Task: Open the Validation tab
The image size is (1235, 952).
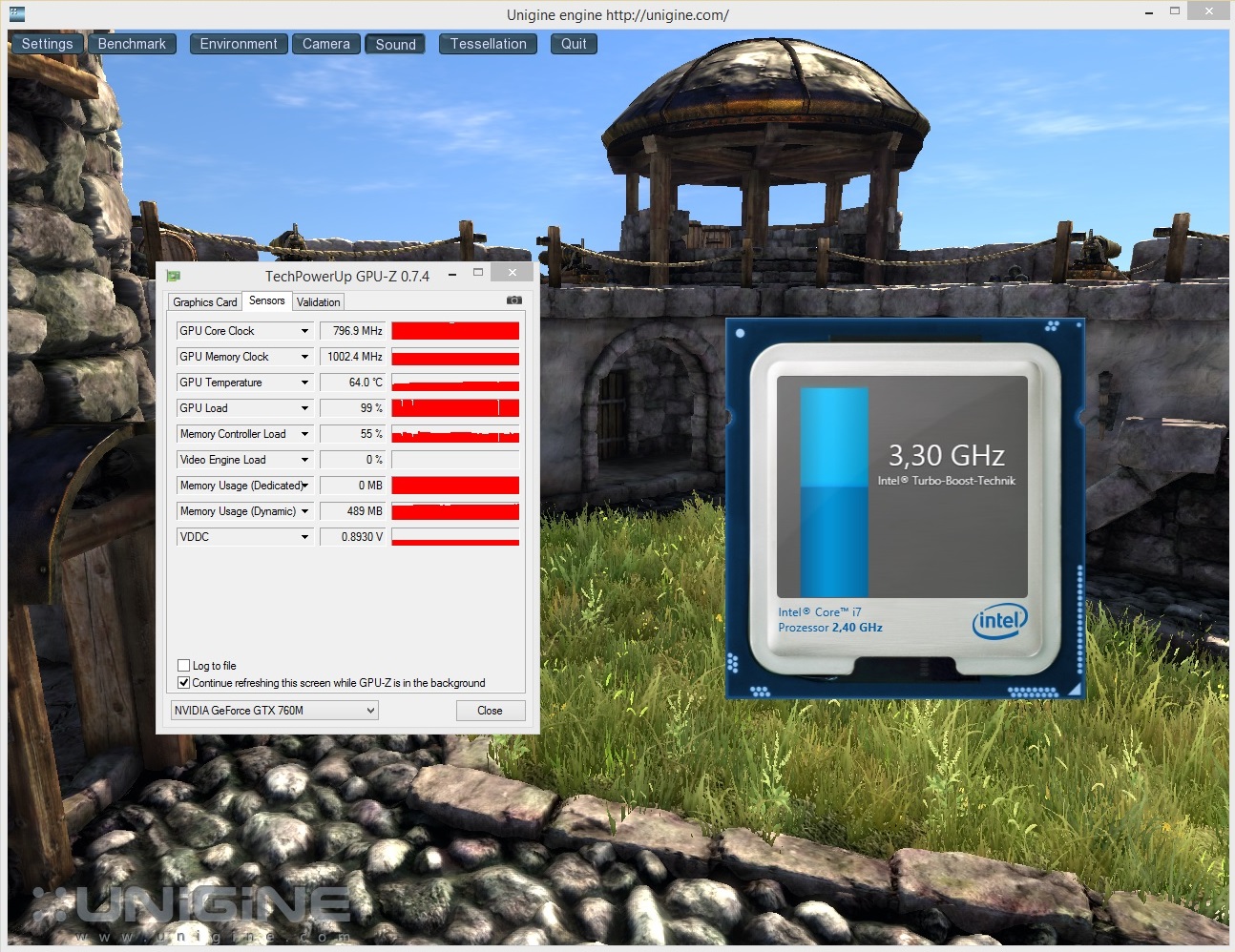Action: click(318, 302)
